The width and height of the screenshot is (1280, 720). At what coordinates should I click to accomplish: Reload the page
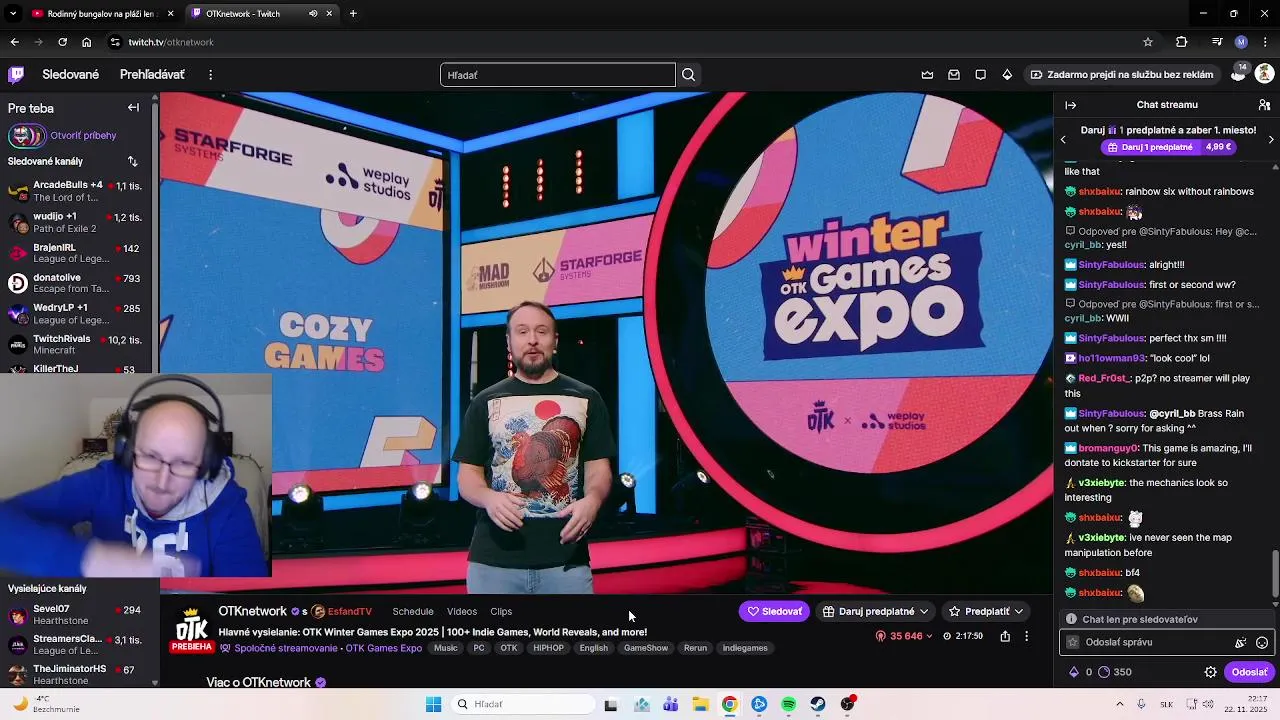click(x=62, y=42)
